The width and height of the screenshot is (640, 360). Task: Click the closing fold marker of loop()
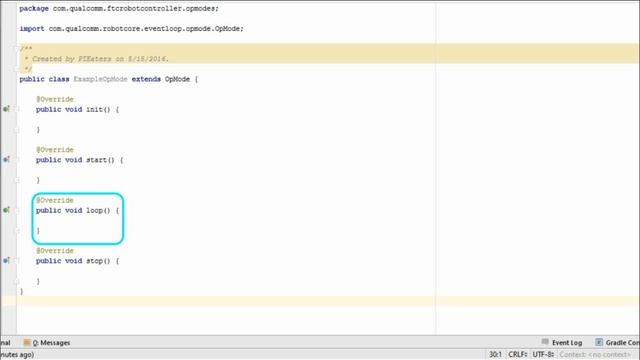coord(17,231)
